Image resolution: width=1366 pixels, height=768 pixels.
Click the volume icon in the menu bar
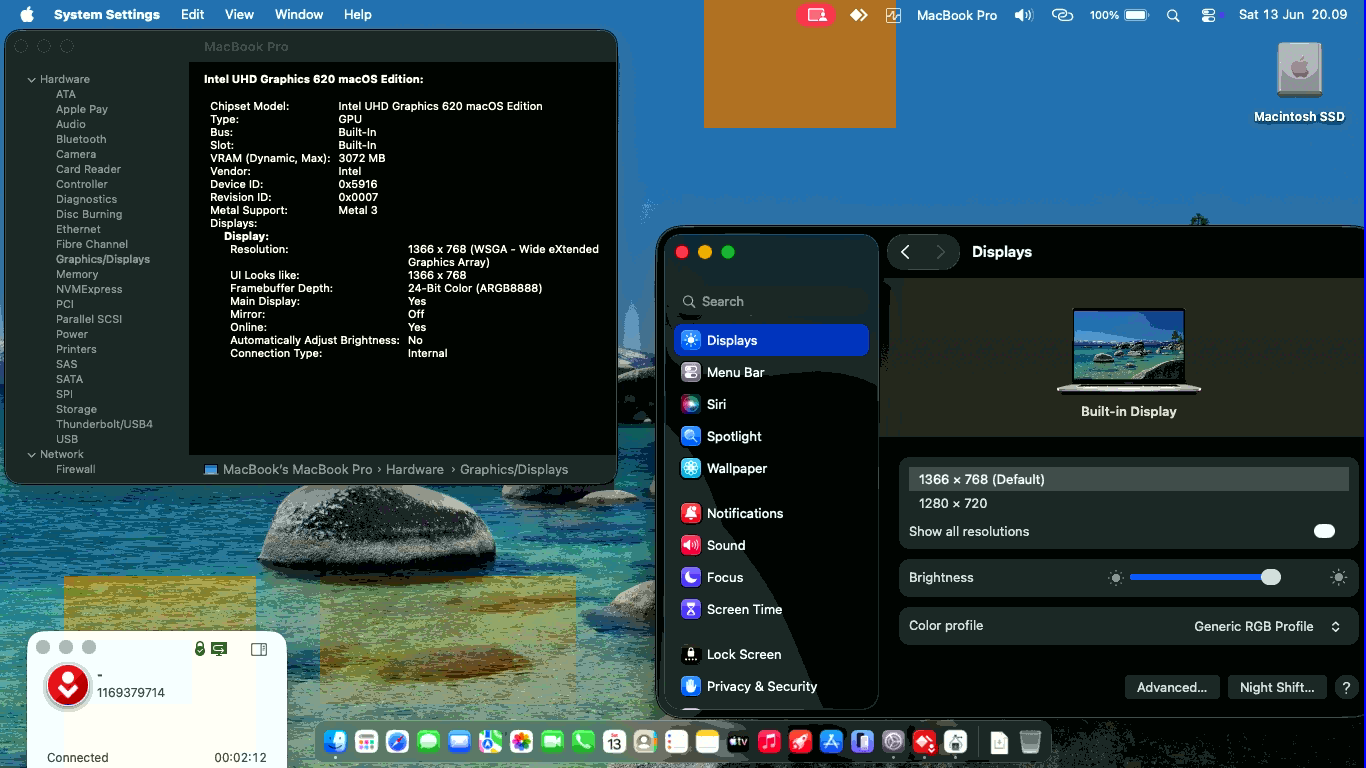1023,15
